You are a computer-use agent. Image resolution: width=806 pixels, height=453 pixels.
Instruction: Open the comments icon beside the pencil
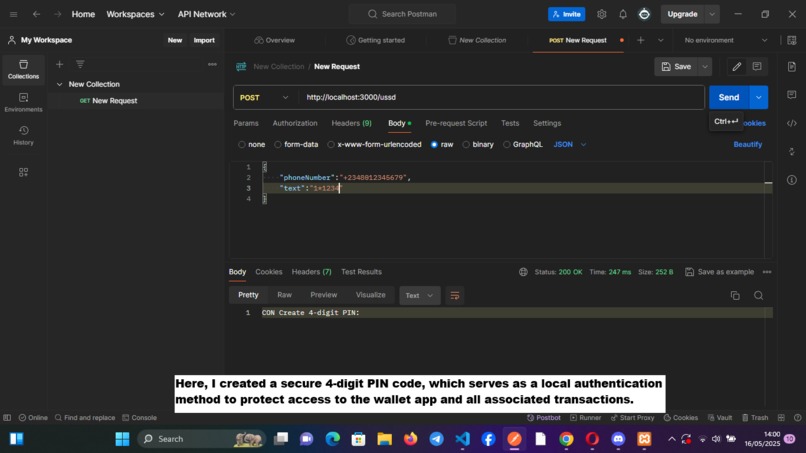(x=757, y=66)
